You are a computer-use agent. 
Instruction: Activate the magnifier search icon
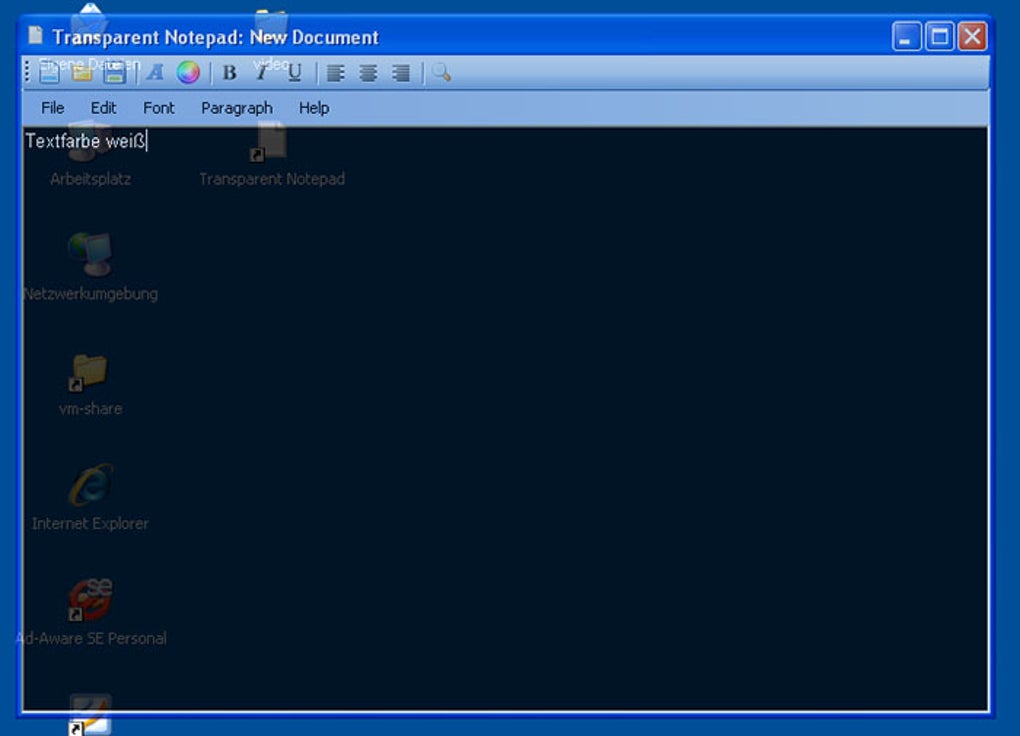tap(442, 72)
